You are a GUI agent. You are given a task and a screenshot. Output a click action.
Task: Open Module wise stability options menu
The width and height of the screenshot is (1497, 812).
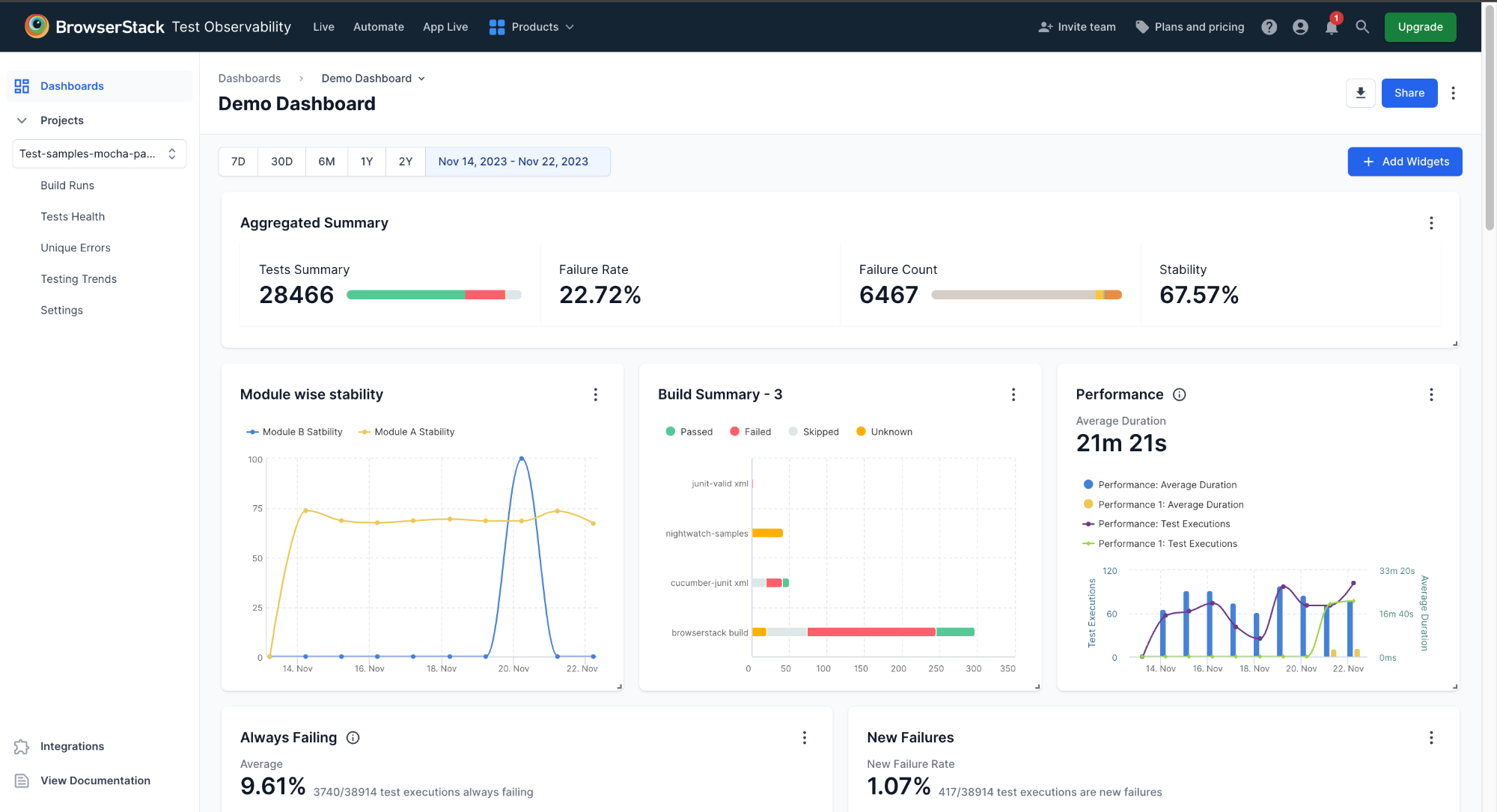[x=595, y=394]
